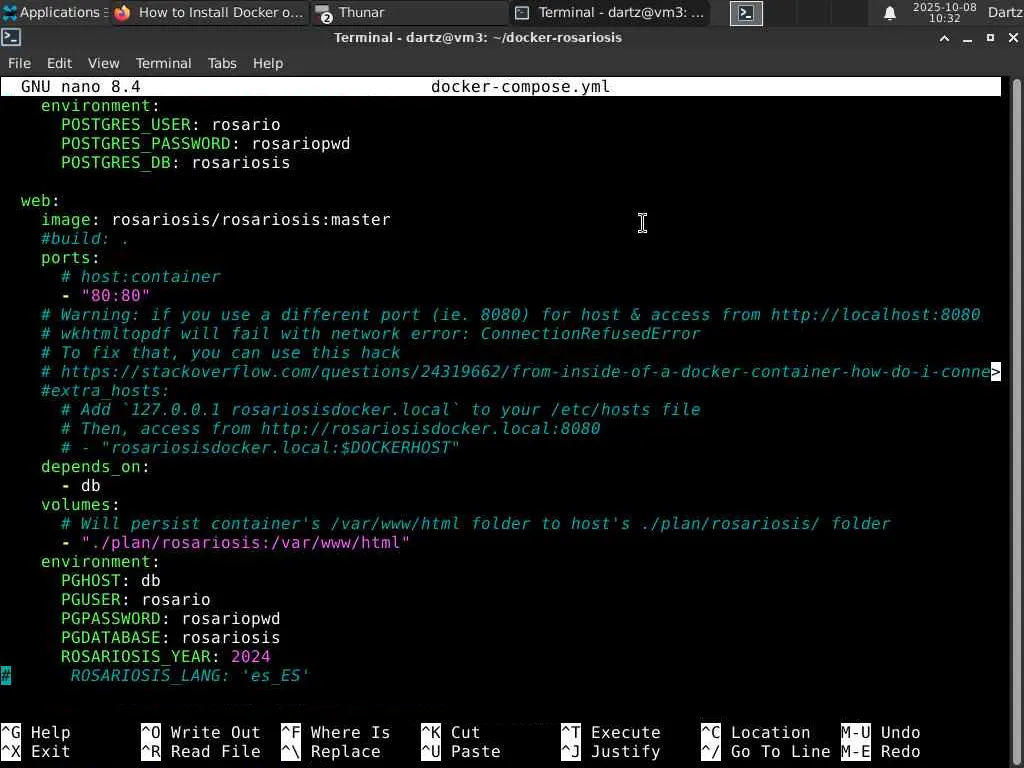Viewport: 1024px width, 768px height.
Task: Click './plan/rosariosis:/var/www/html' volume string
Action: tap(246, 543)
